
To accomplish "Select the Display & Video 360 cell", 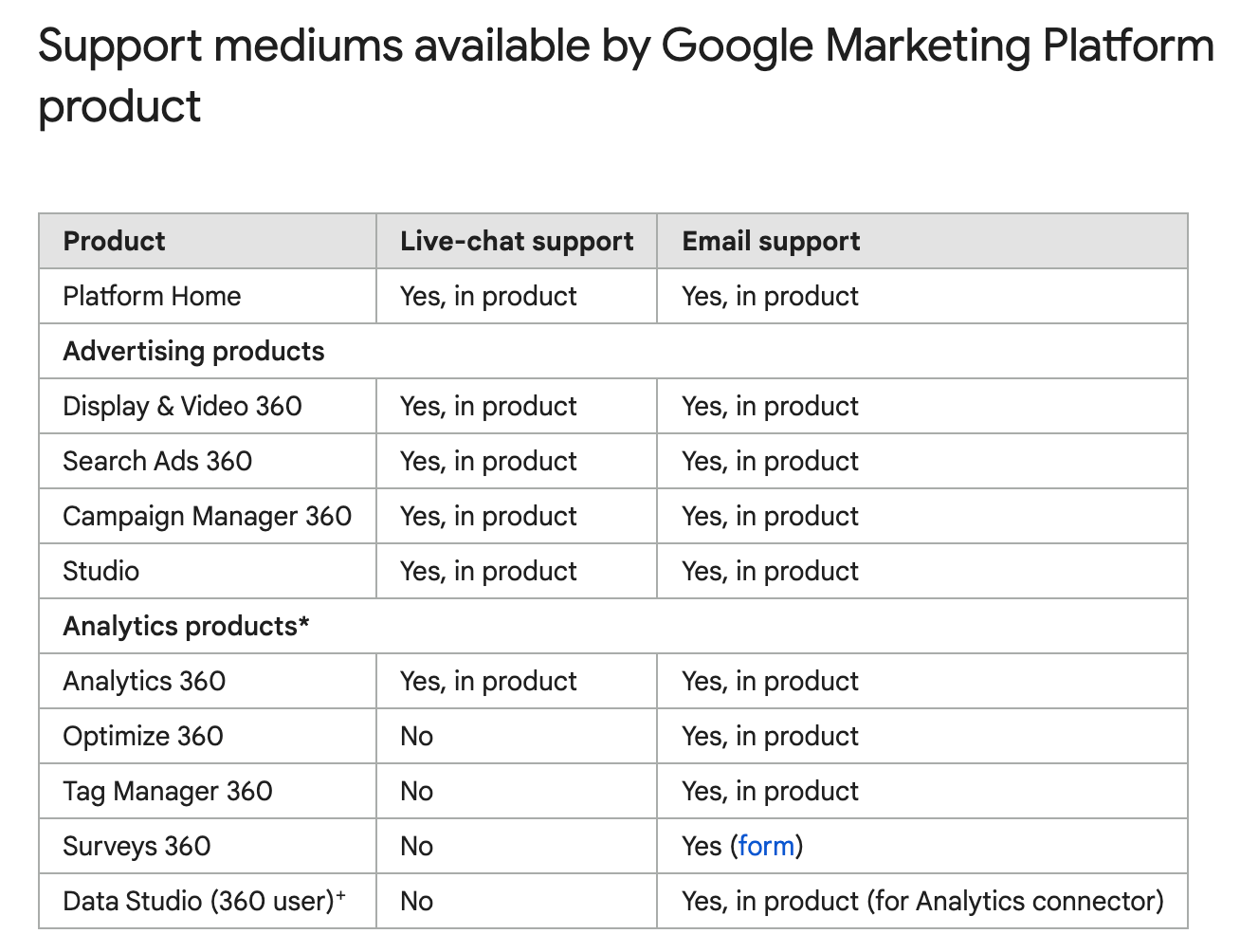I will [182, 406].
